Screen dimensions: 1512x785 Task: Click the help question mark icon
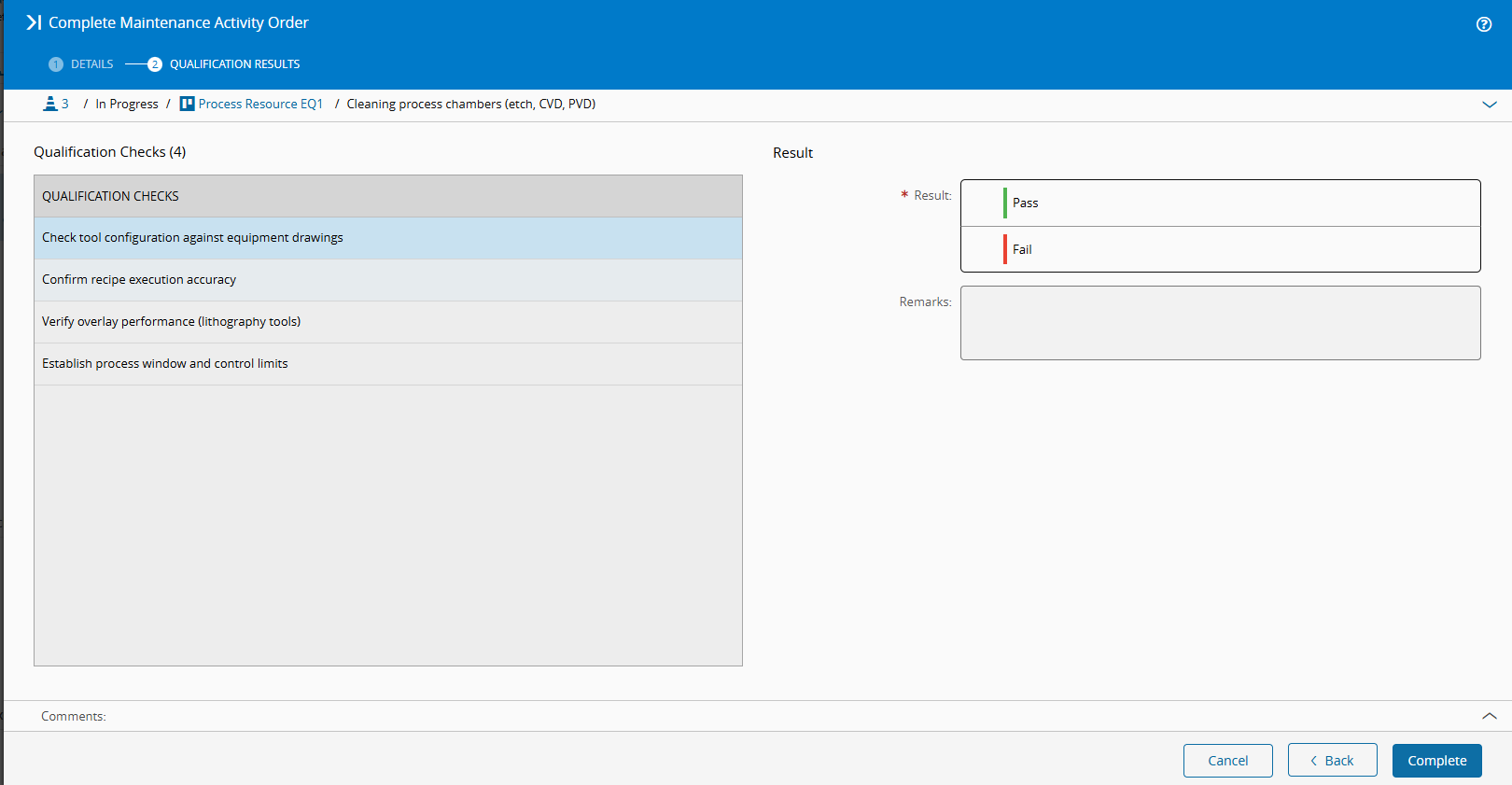click(x=1483, y=24)
